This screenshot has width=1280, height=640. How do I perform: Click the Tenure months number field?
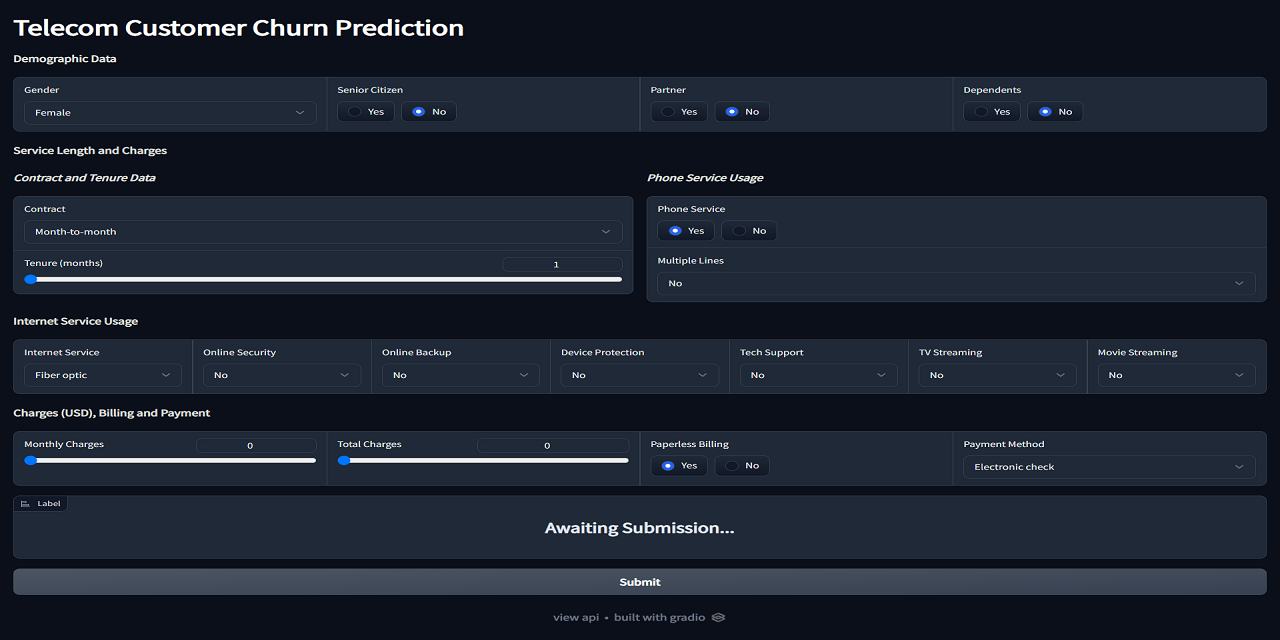[562, 263]
